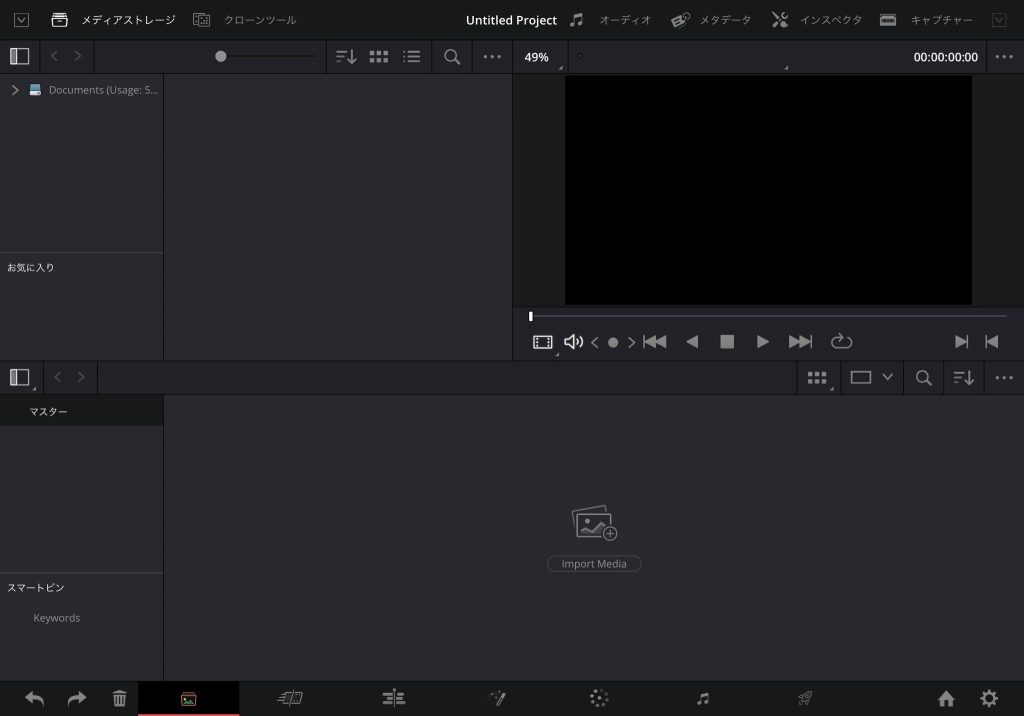The image size is (1024, 716).
Task: Switch to the Color page icon
Action: click(599, 699)
